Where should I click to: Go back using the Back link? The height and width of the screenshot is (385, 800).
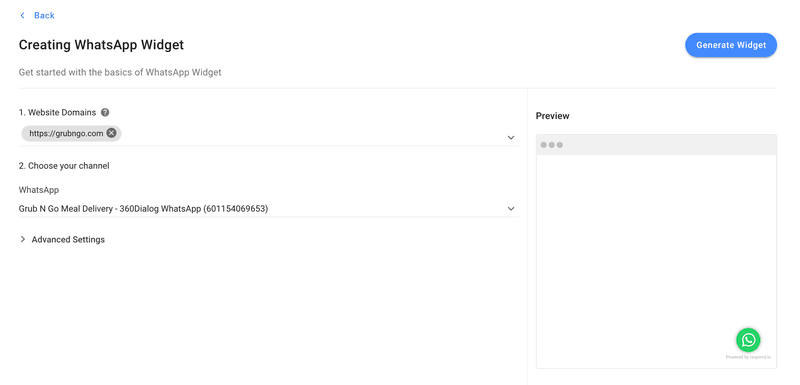click(x=44, y=15)
